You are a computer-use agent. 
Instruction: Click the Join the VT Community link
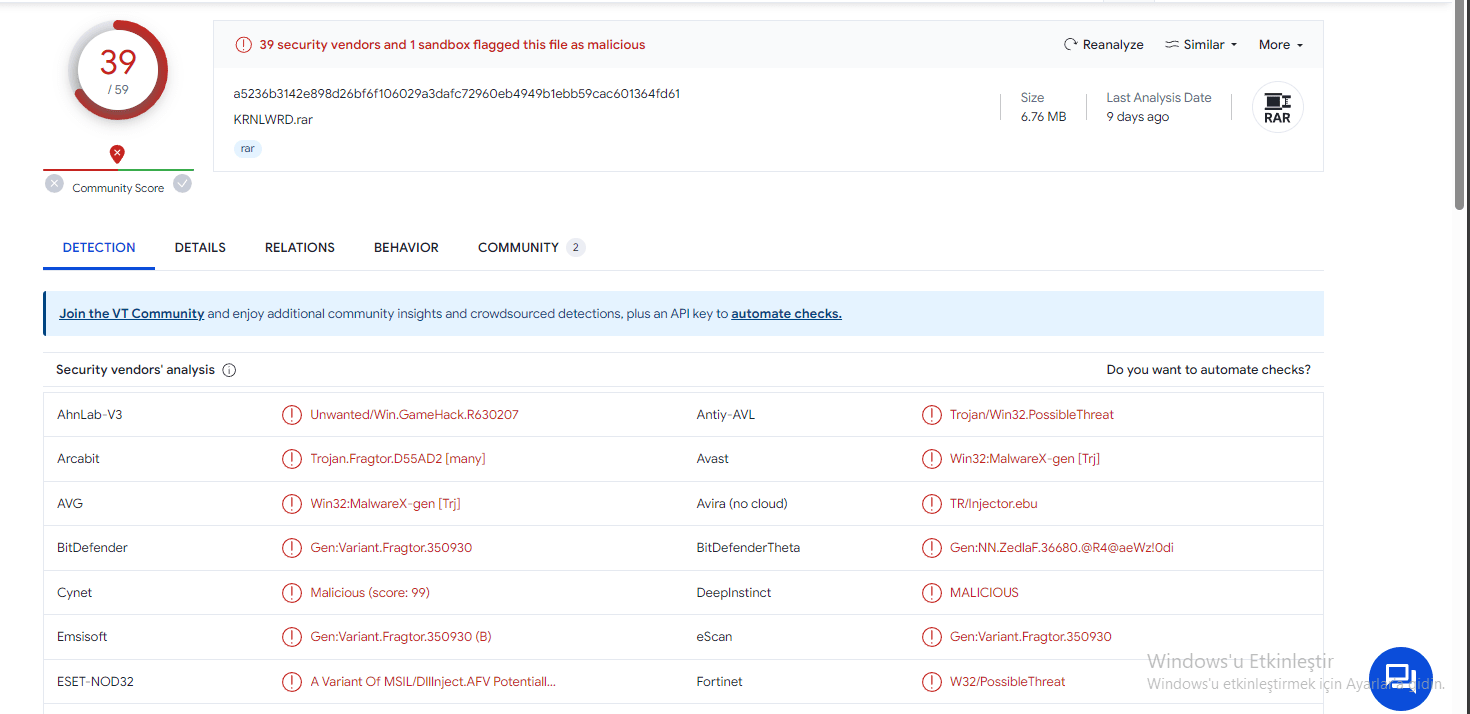131,314
